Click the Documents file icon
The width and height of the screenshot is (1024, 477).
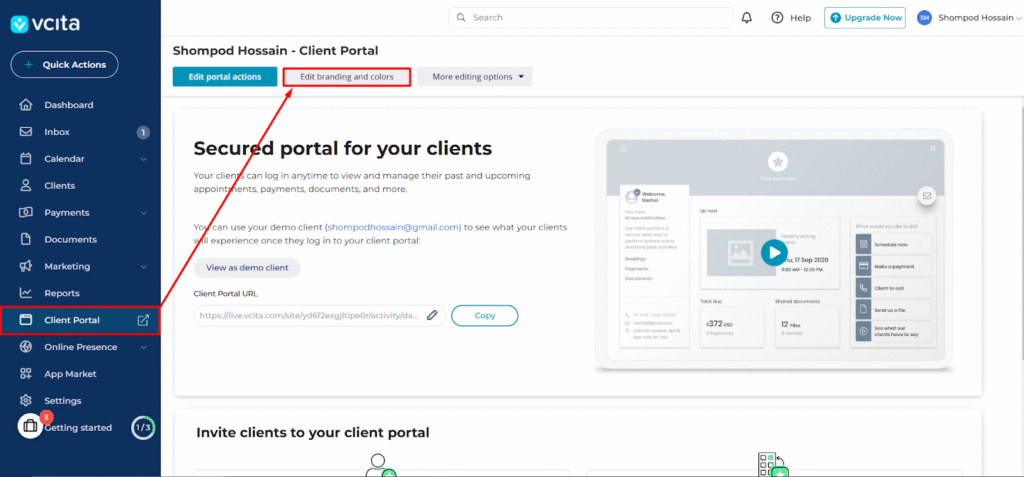[25, 239]
